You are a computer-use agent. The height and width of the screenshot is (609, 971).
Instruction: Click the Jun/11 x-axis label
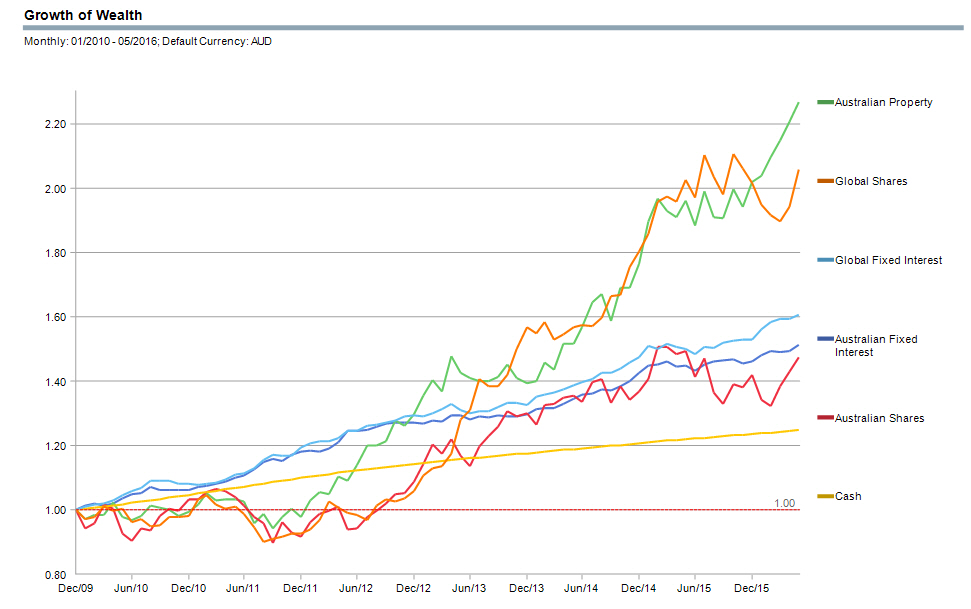coord(243,588)
